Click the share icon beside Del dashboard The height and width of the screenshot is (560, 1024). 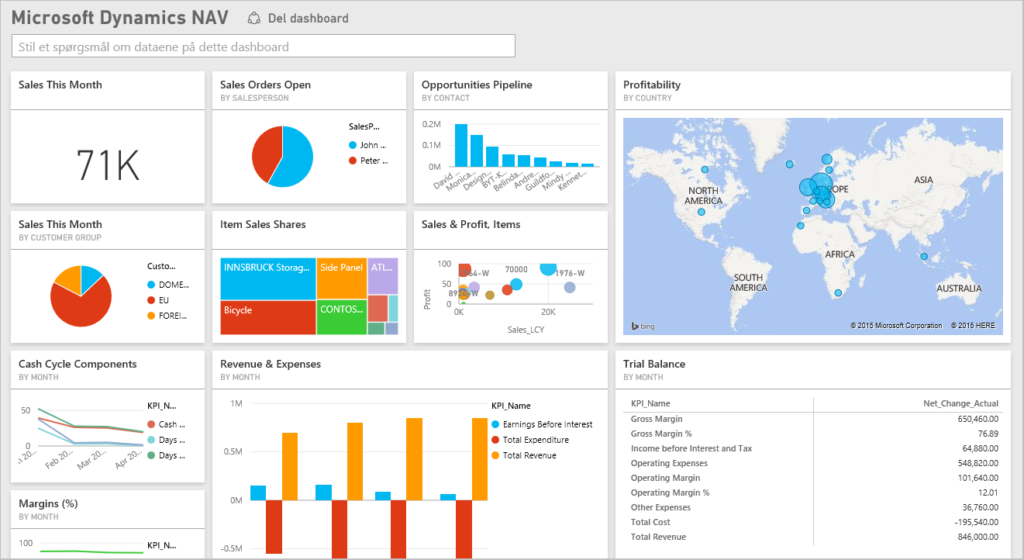pos(254,18)
